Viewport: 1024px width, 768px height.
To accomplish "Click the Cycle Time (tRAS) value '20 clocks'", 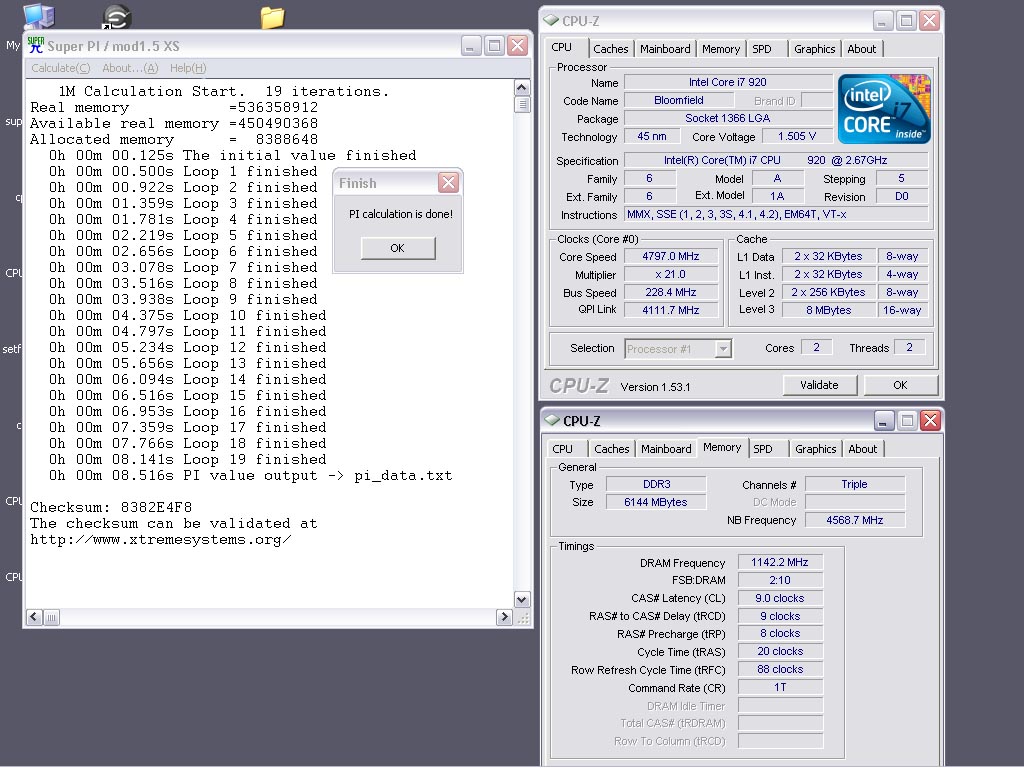I will tap(780, 652).
